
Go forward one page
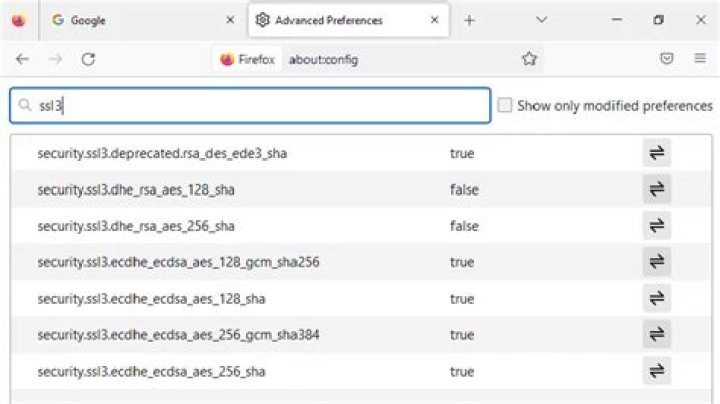coord(55,59)
